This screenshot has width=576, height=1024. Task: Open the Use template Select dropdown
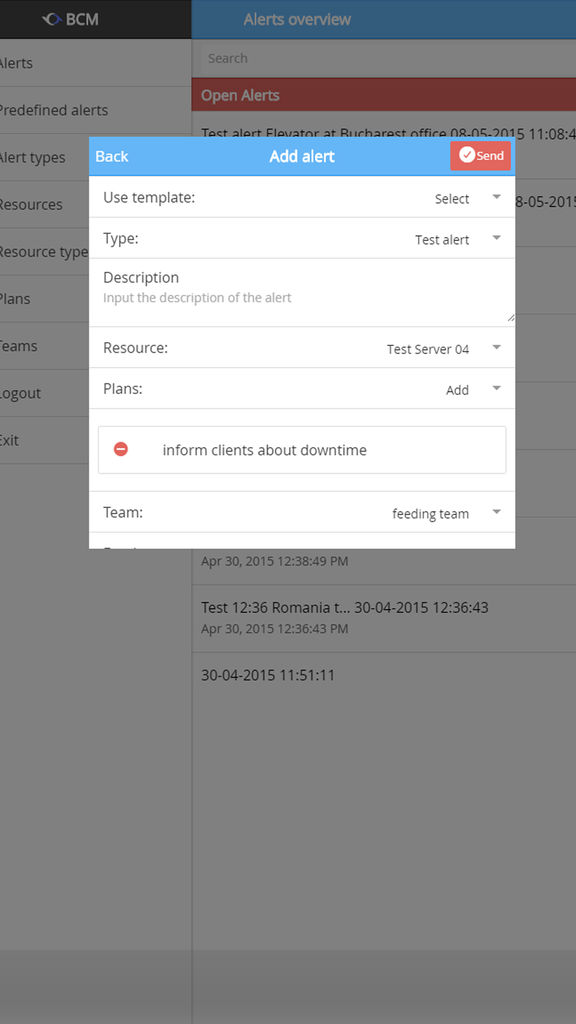(x=468, y=198)
